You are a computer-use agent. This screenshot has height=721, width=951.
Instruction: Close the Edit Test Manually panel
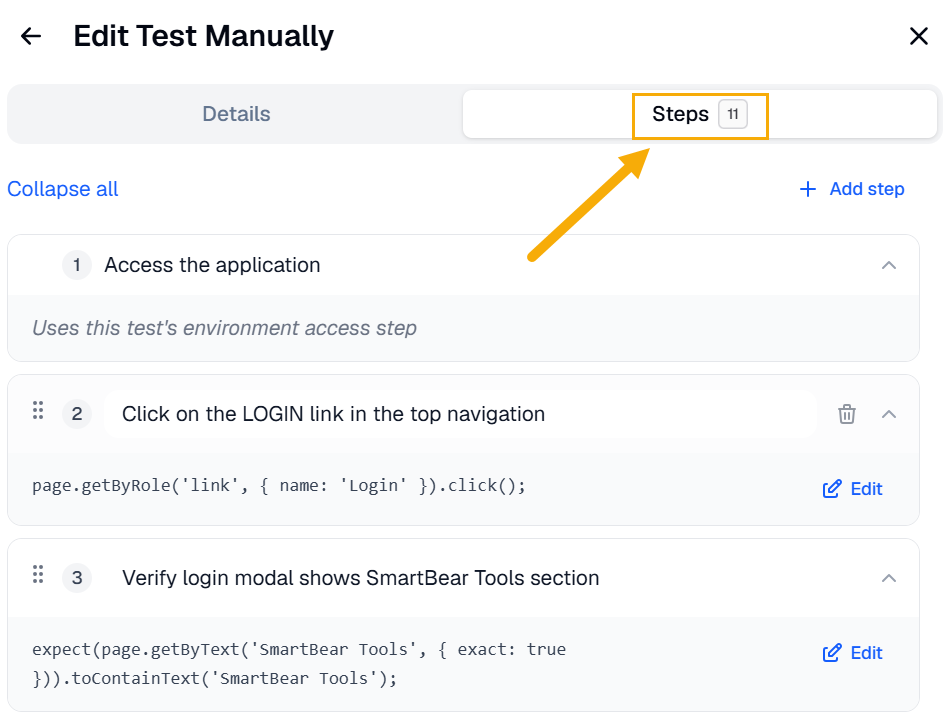pyautogui.click(x=919, y=36)
